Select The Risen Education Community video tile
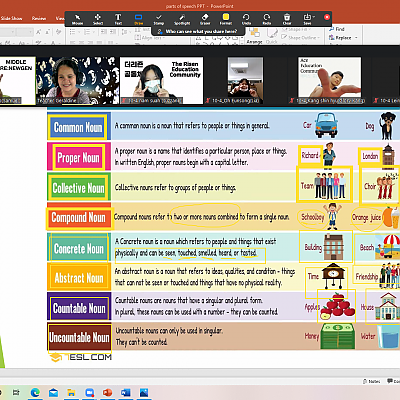This screenshot has height=400, width=400. pos(162,80)
